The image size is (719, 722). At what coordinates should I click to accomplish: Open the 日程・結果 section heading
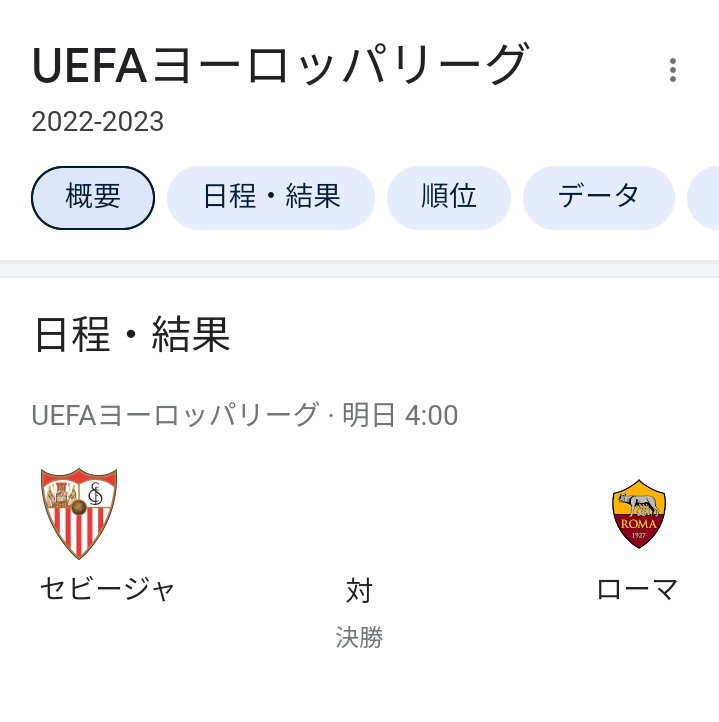(133, 335)
